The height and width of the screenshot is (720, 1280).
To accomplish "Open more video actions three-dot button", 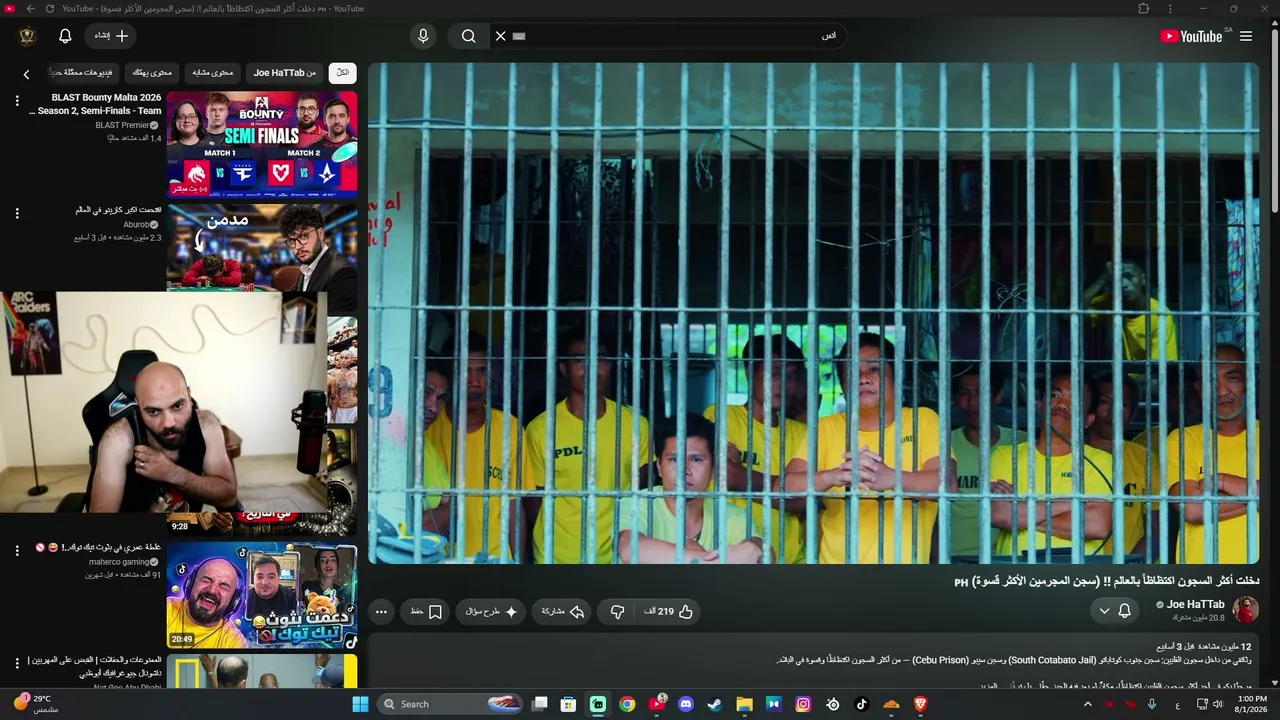I will [x=381, y=611].
